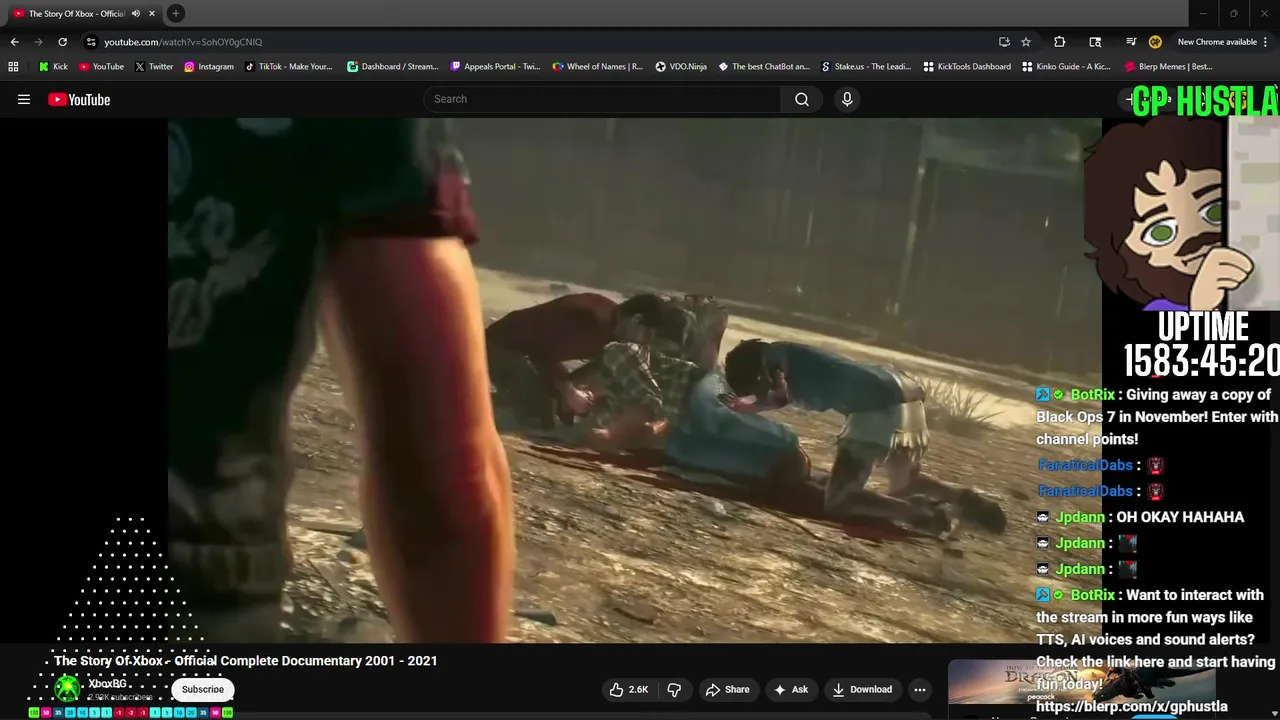
Task: Close The Story Of Xbox tab
Action: pos(152,13)
